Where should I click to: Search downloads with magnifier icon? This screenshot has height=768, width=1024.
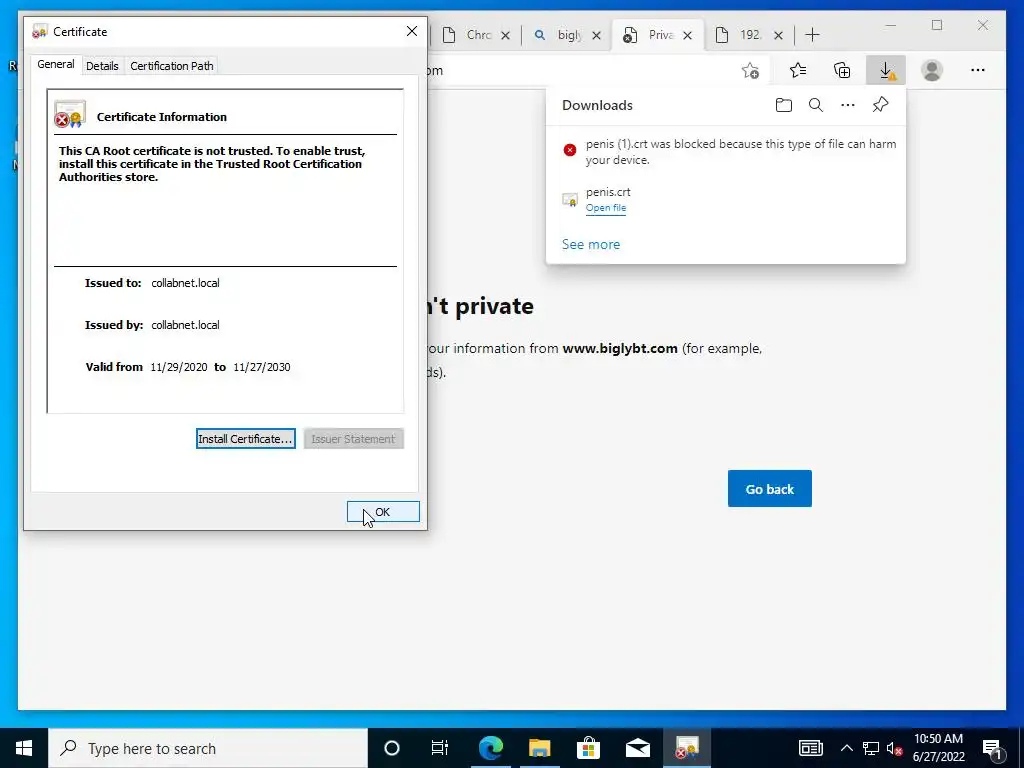click(816, 105)
